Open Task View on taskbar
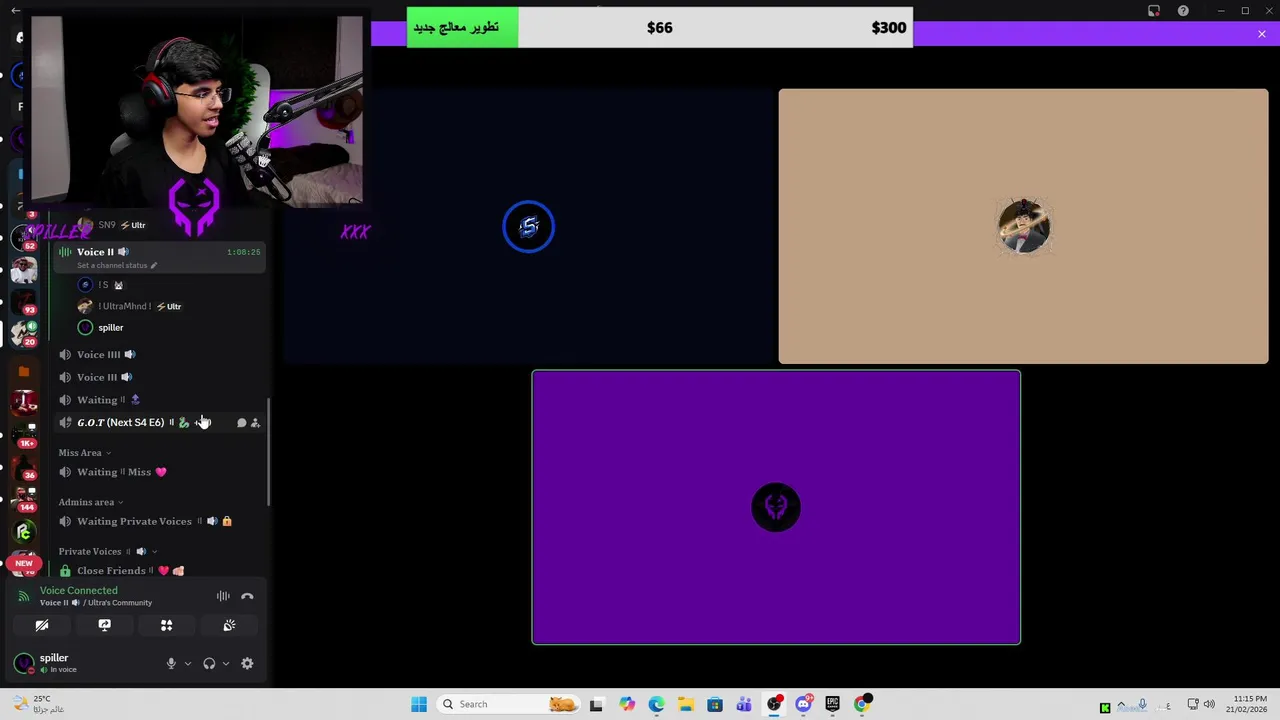The width and height of the screenshot is (1280, 720). (597, 704)
